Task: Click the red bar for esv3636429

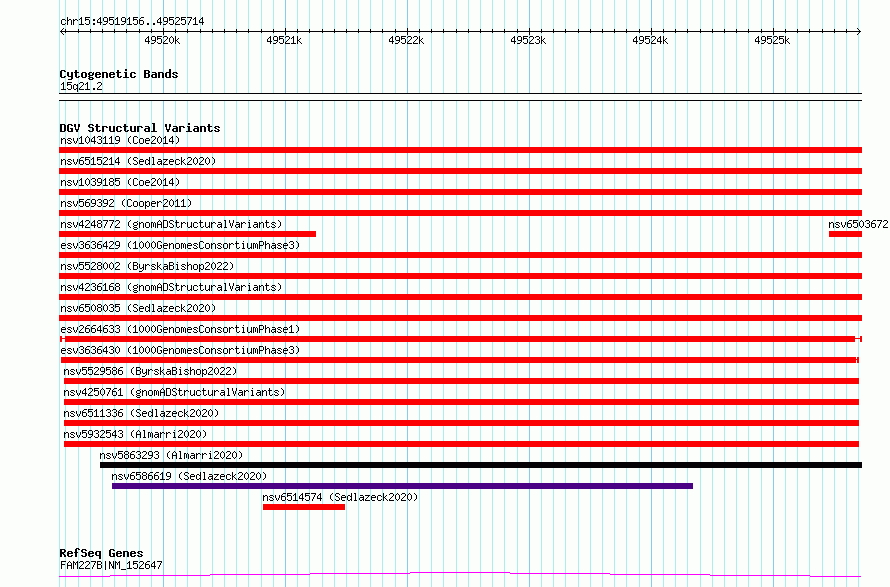Action: coord(460,255)
